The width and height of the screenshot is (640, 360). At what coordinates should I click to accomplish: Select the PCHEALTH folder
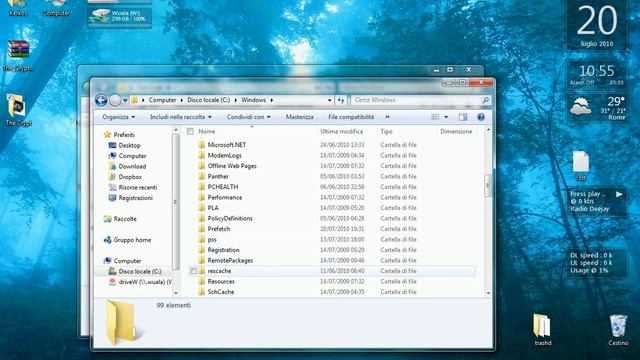pos(223,187)
